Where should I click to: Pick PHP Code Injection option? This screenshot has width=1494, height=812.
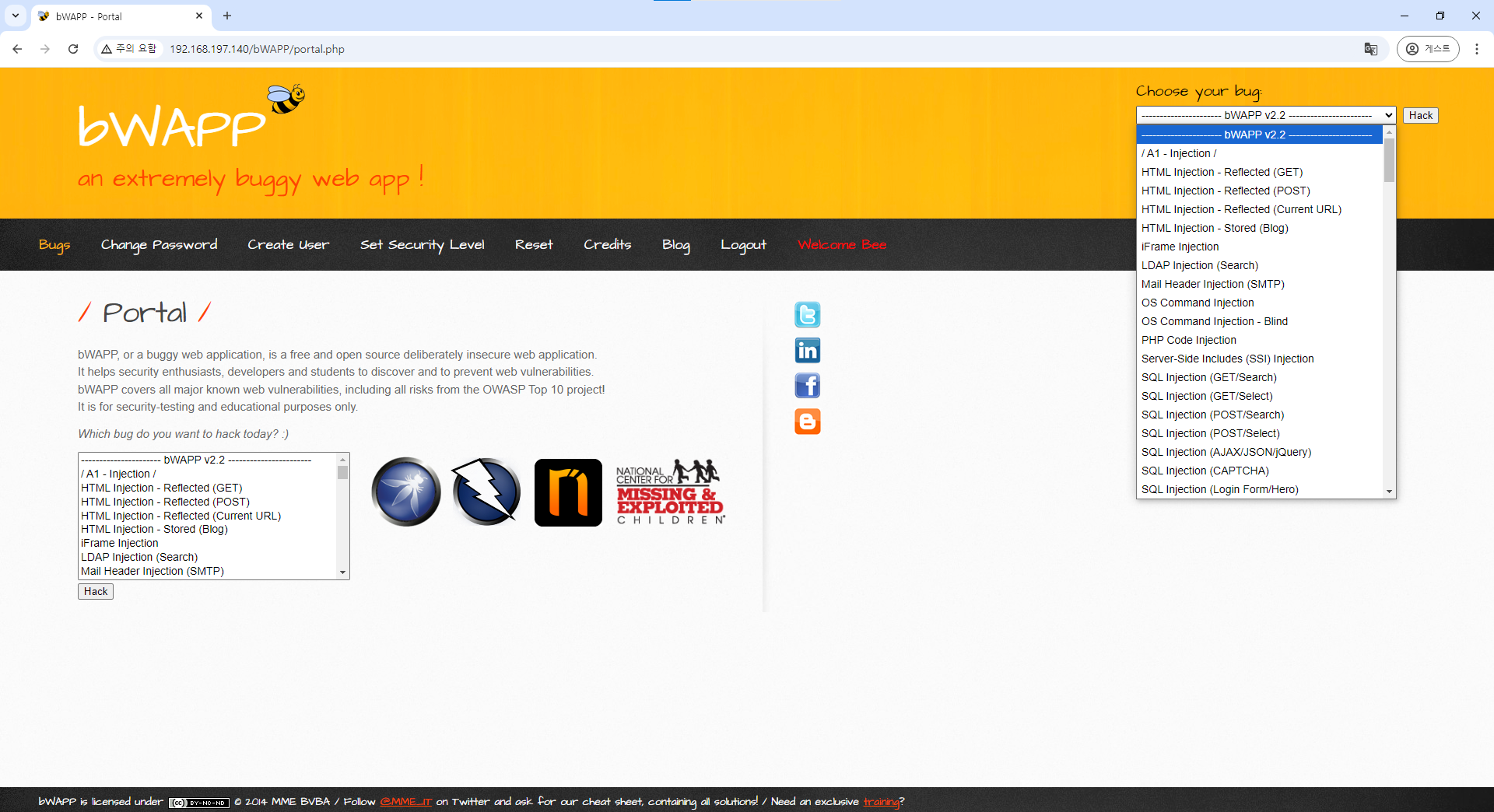1259,340
